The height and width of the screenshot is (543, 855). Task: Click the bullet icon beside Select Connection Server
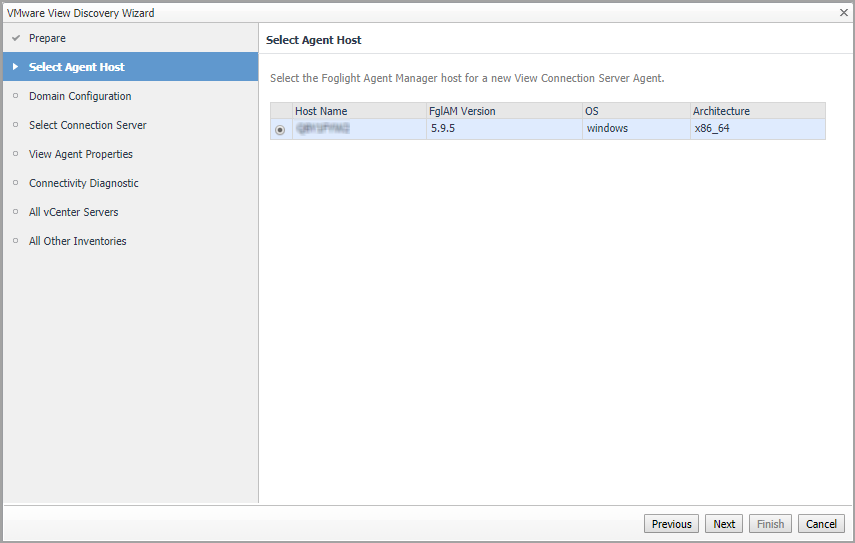click(15, 125)
